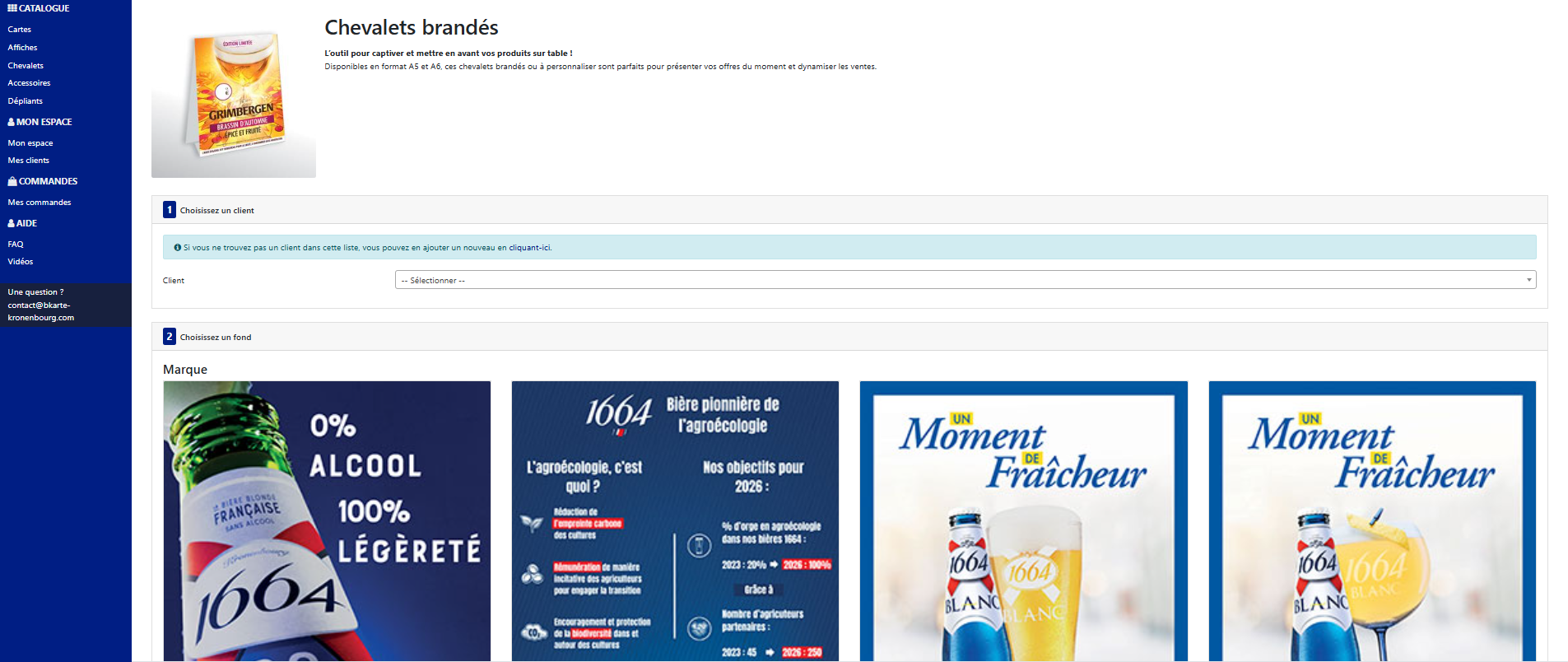Viewport: 1568px width, 662px height.
Task: Click the bag icon beside COMMANDES
Action: 12,181
